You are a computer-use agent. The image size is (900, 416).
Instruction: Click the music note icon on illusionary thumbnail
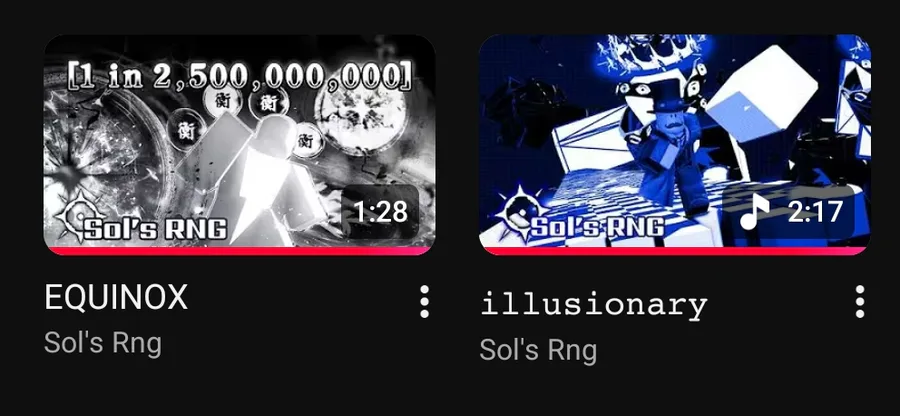pos(755,211)
